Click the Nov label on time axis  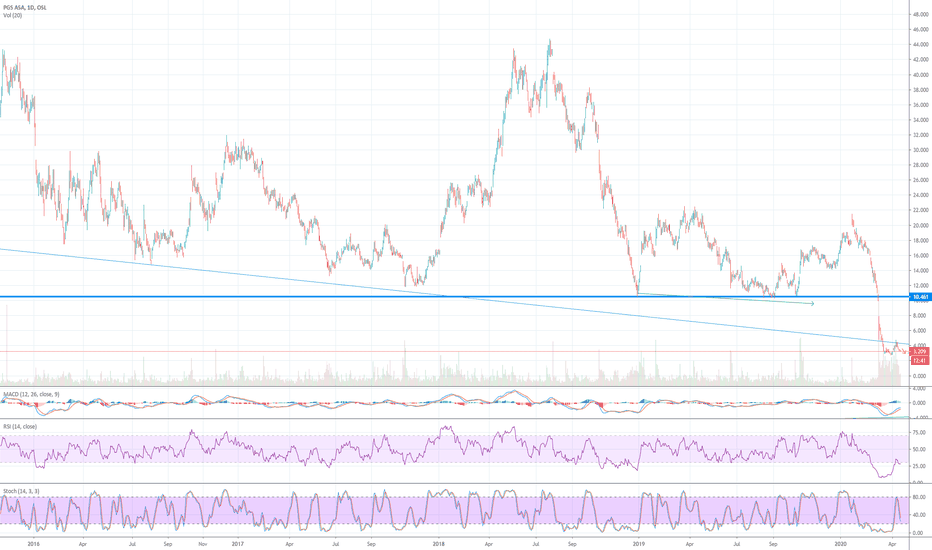(x=203, y=543)
